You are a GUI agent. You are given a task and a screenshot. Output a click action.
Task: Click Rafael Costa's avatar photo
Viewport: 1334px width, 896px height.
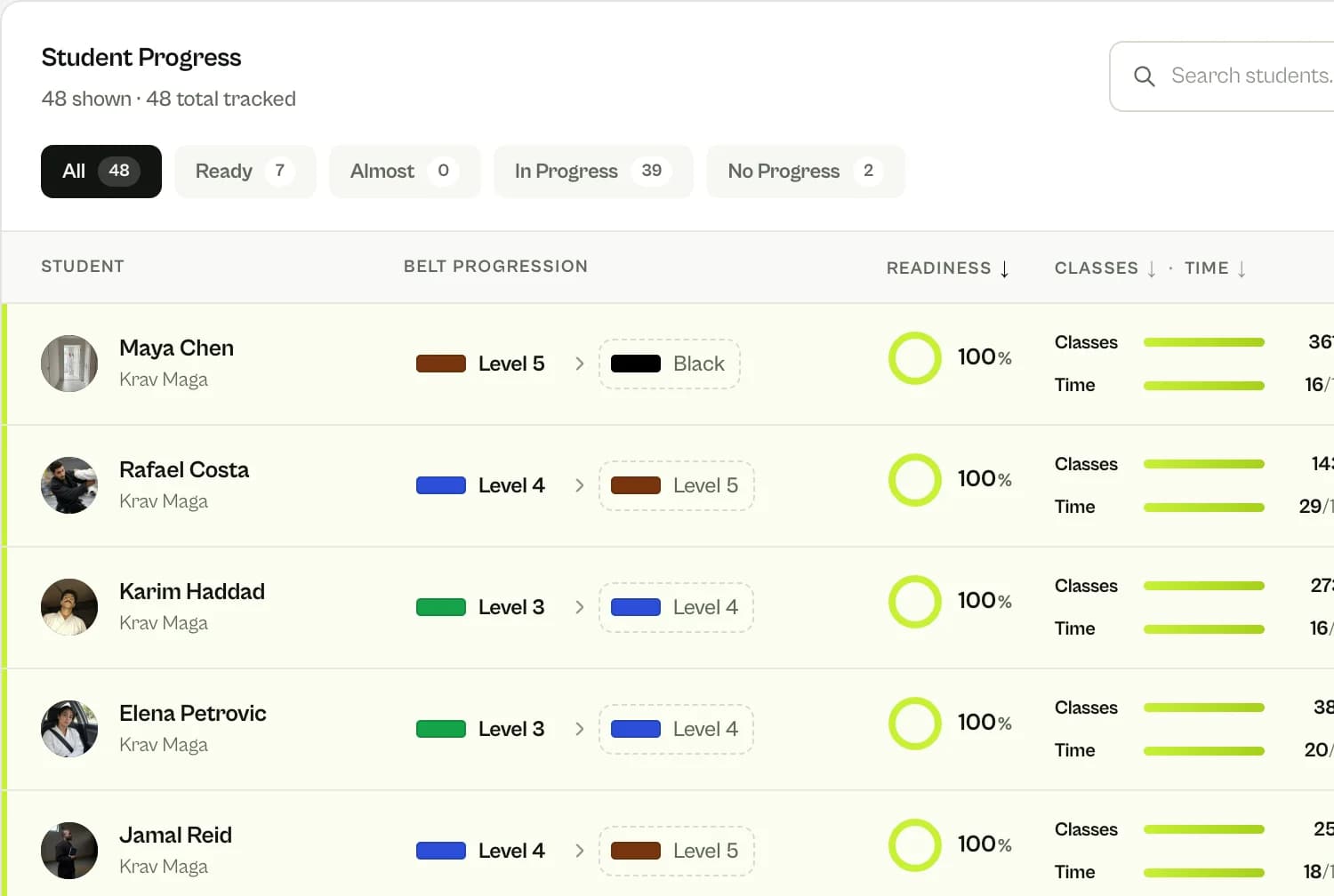coord(69,485)
